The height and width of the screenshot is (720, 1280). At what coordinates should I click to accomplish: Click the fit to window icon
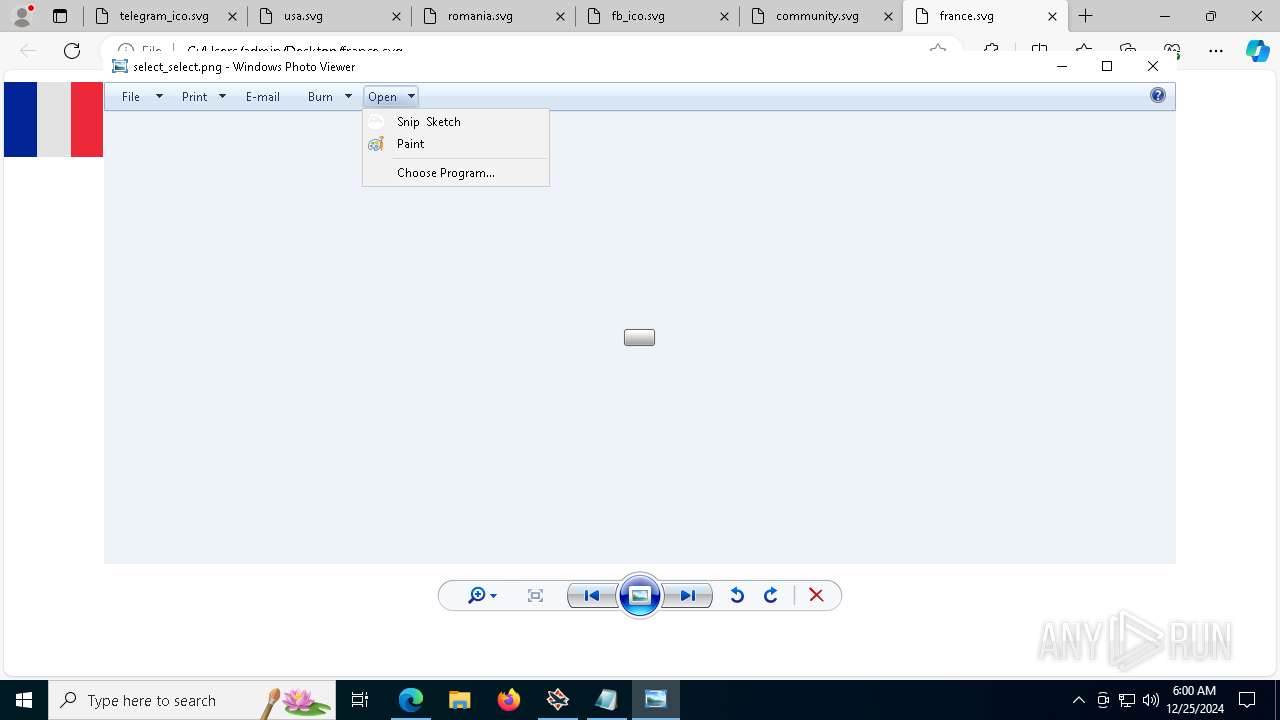[535, 596]
